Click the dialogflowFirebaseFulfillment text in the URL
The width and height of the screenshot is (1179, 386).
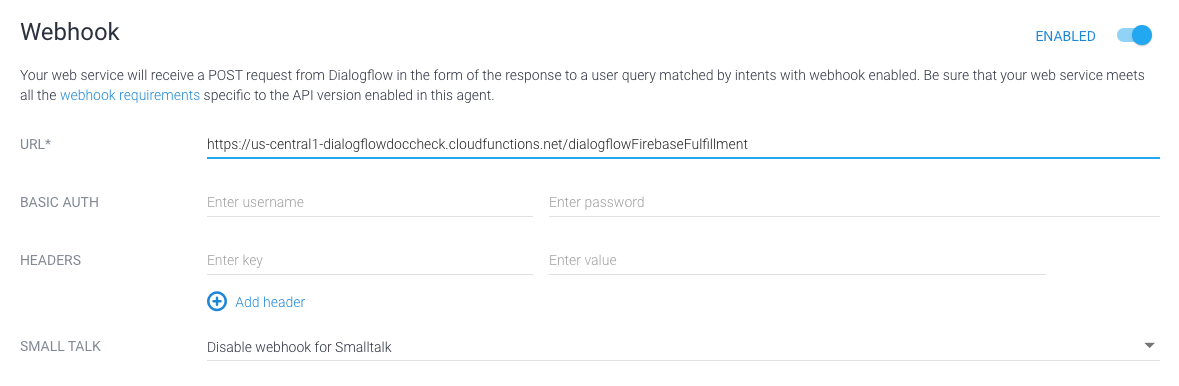tap(658, 144)
